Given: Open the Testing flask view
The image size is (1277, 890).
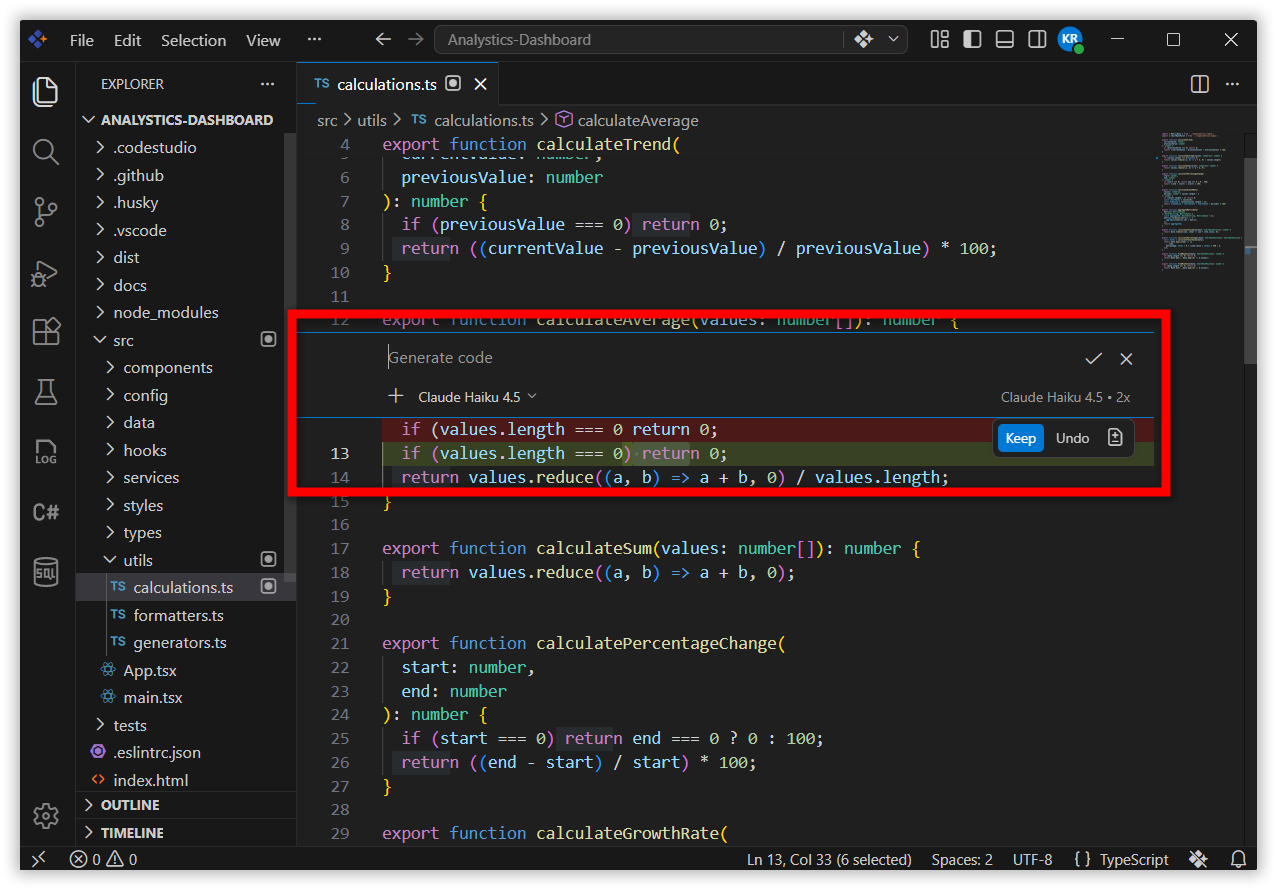Looking at the screenshot, I should point(46,391).
